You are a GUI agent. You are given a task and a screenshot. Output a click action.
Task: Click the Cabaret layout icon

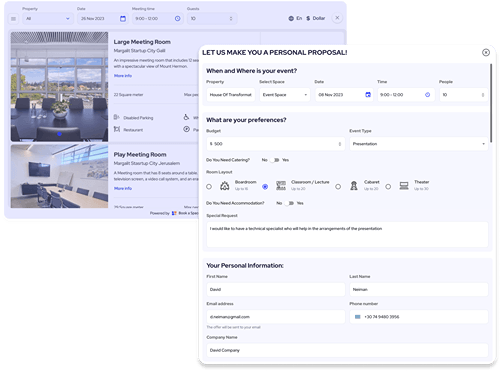coord(354,186)
